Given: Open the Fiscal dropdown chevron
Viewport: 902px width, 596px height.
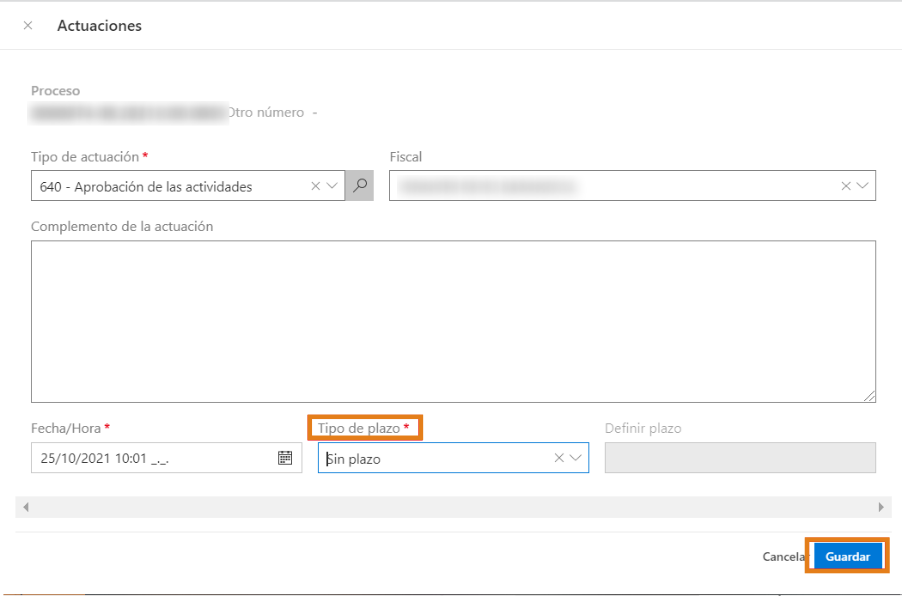Looking at the screenshot, I should click(862, 186).
